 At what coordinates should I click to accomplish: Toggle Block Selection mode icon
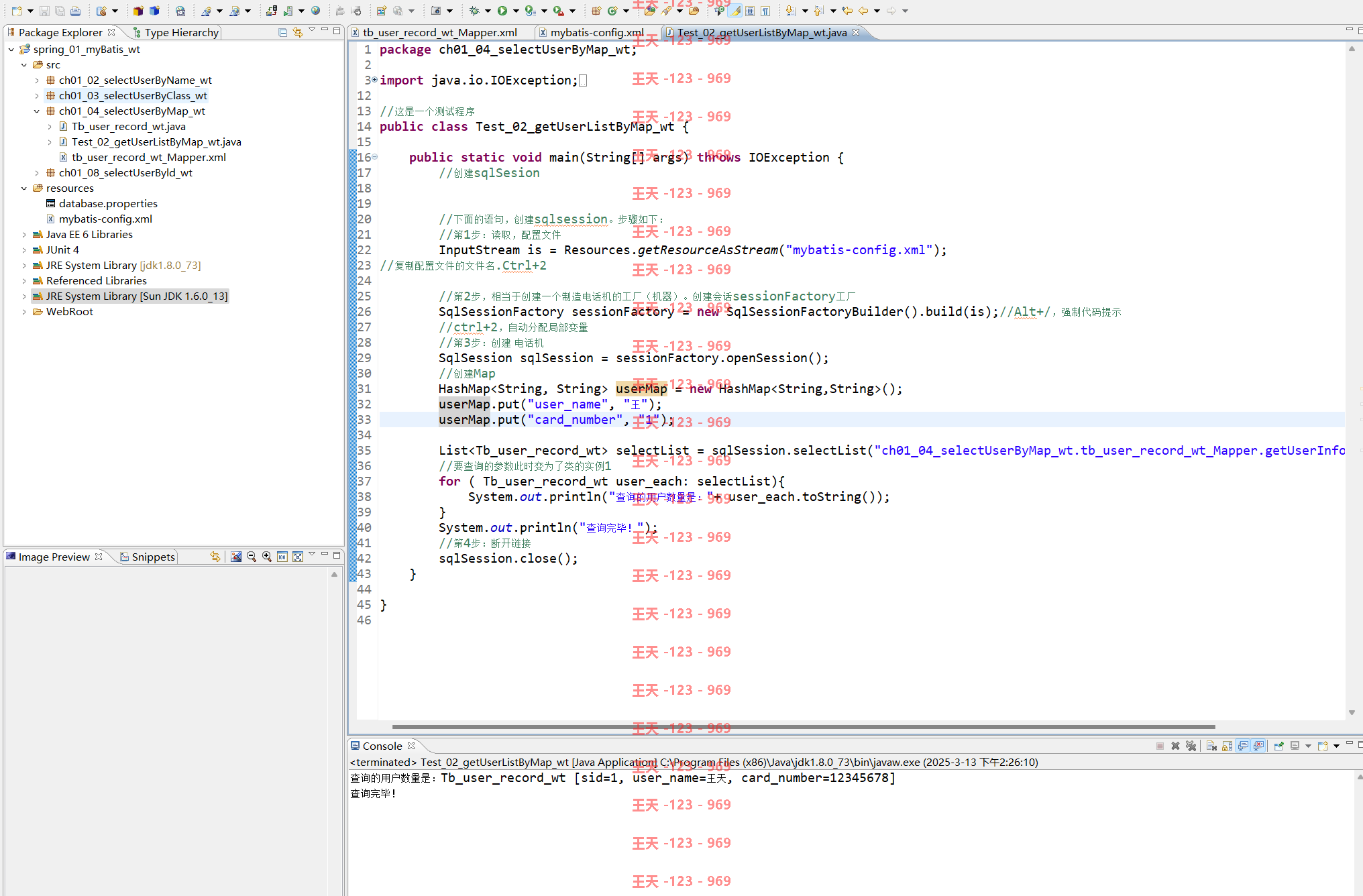pyautogui.click(x=750, y=11)
